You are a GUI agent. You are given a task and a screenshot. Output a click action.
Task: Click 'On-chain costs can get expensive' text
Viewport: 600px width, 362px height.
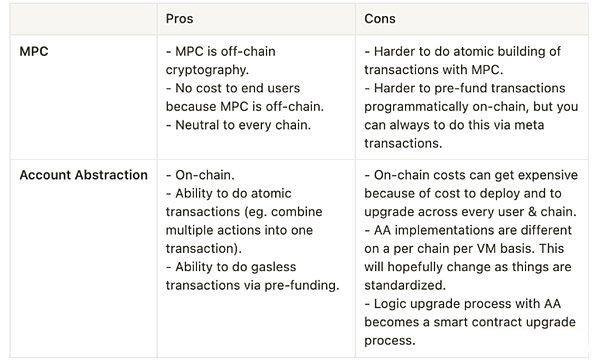tap(476, 175)
